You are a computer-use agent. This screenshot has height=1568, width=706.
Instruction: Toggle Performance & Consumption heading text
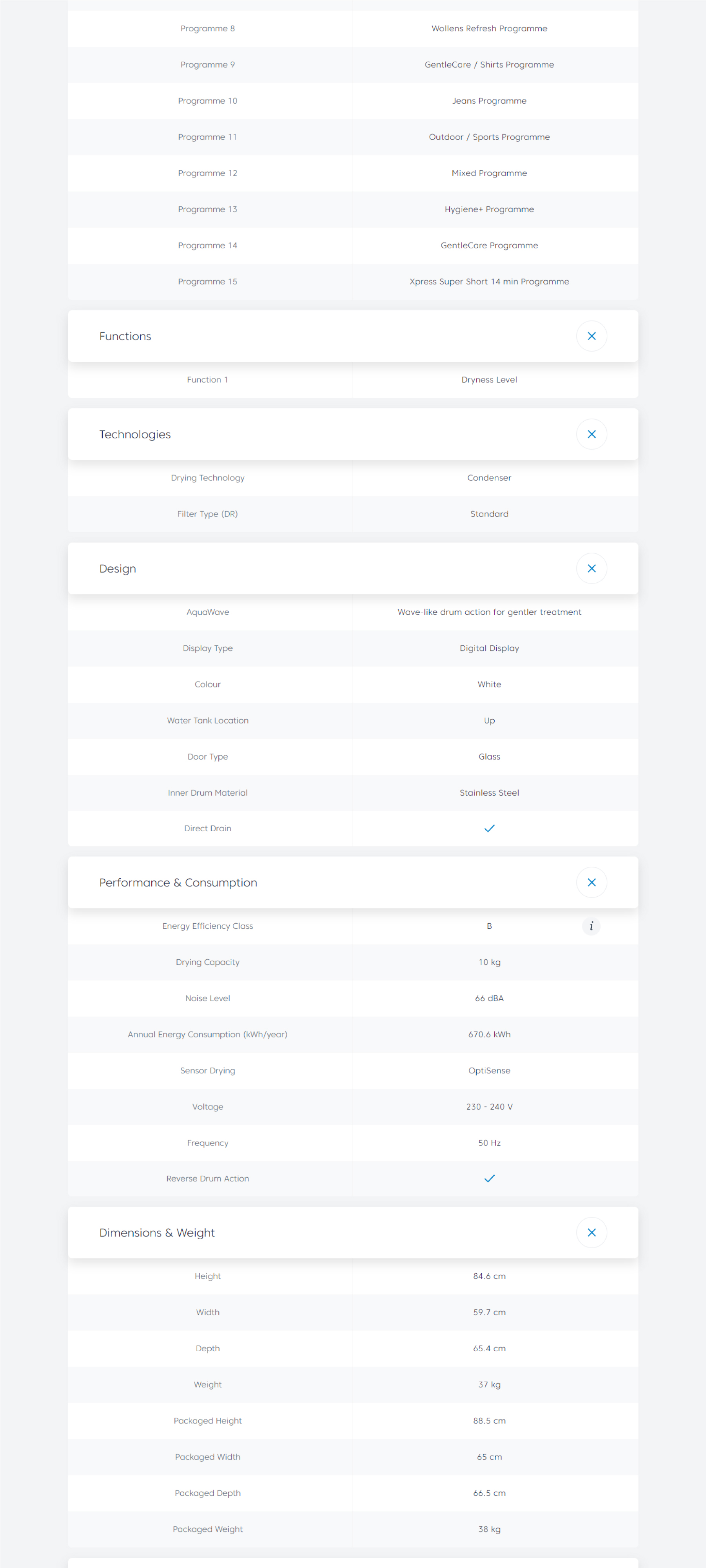pos(178,883)
